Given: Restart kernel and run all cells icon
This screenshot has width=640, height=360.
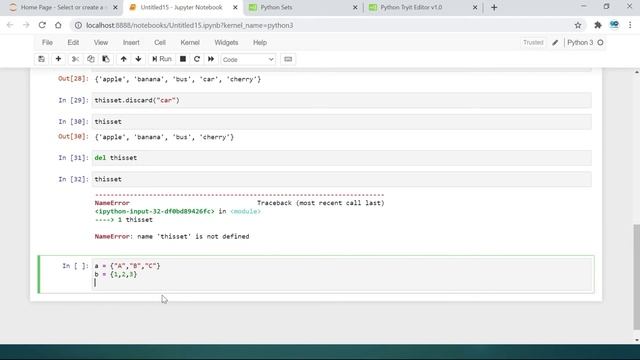Looking at the screenshot, I should coord(211,59).
